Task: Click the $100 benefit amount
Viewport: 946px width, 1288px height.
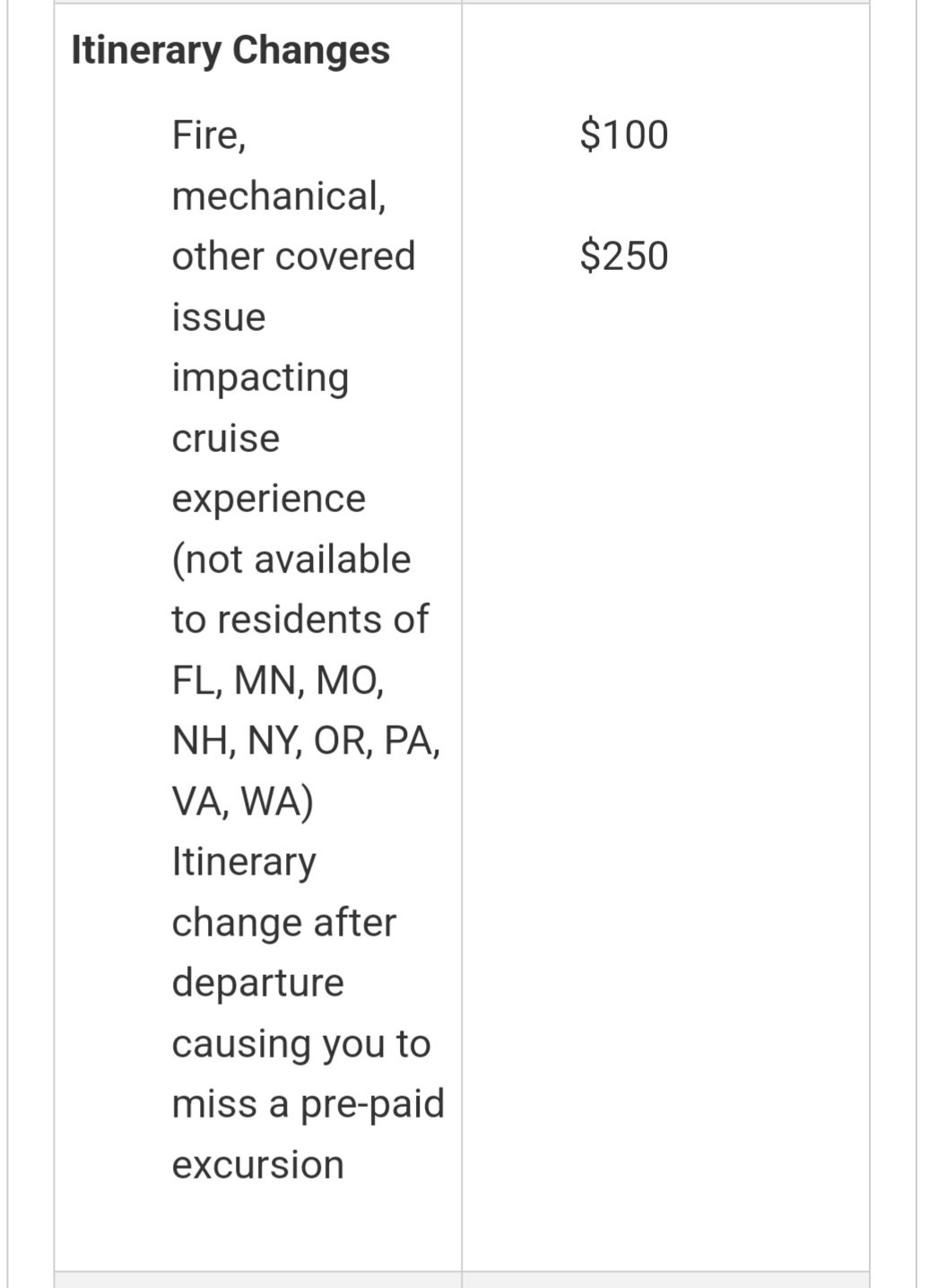Action: pyautogui.click(x=624, y=135)
